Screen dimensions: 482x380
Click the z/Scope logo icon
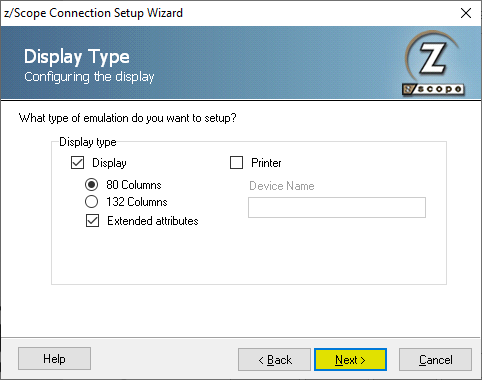click(433, 63)
